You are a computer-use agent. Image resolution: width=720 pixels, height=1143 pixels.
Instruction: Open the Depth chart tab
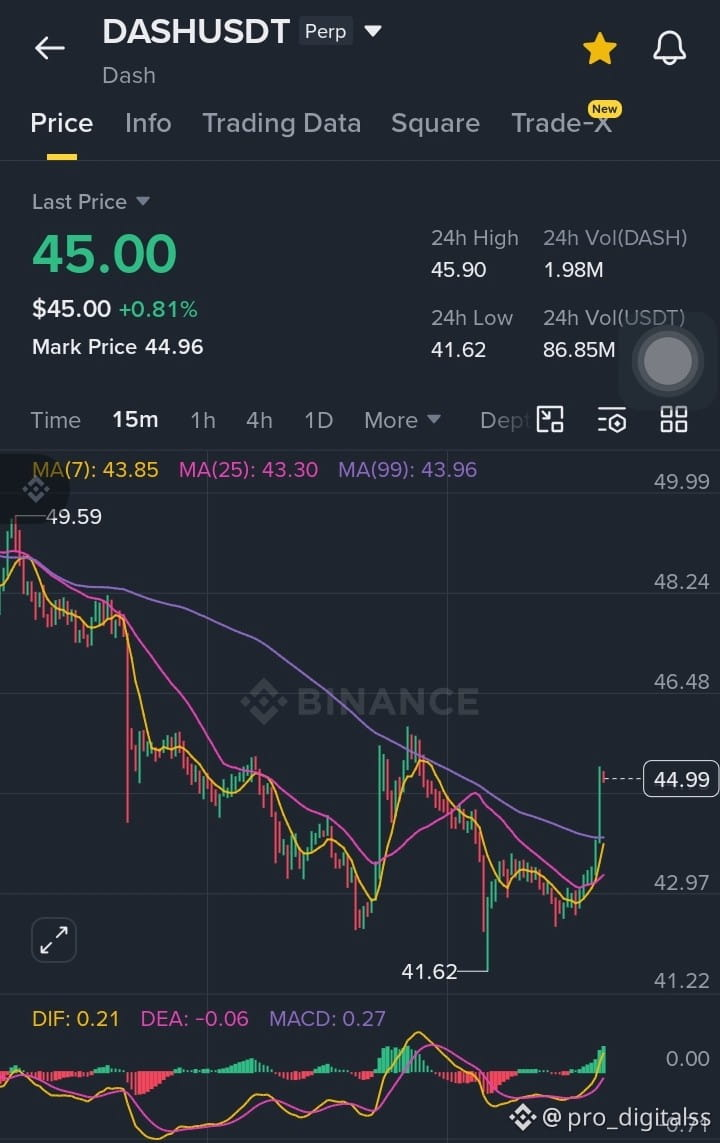click(504, 421)
